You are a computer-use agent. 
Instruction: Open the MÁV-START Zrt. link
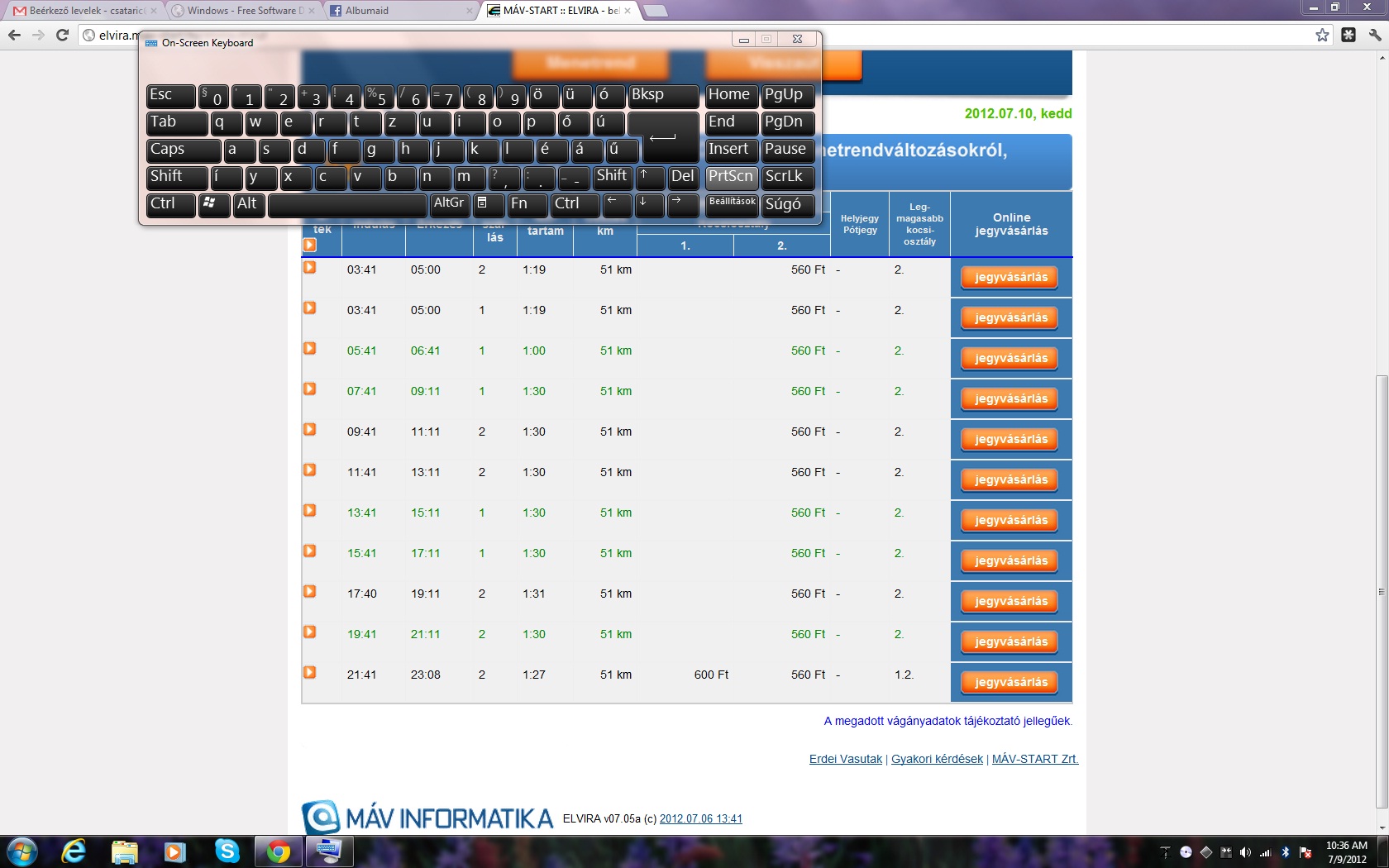1035,759
